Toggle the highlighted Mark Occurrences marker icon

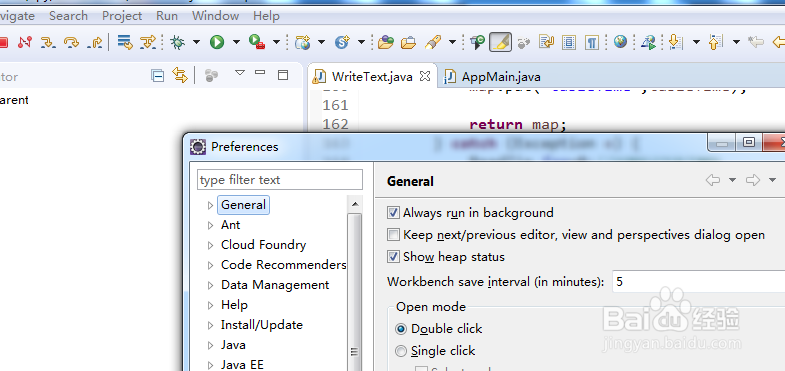coord(500,42)
